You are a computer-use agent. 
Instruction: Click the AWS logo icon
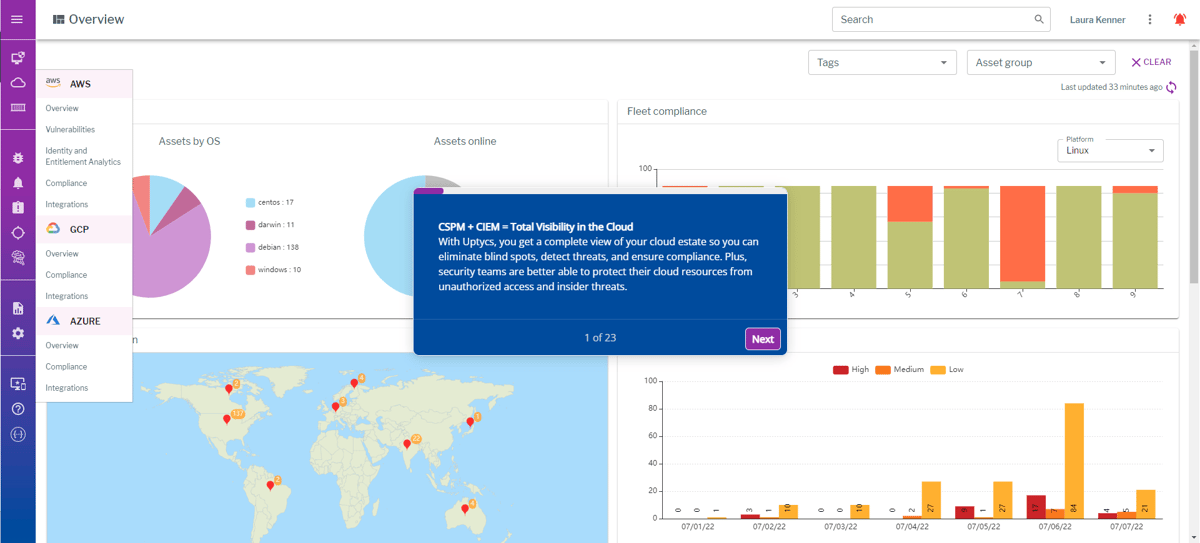pos(53,83)
